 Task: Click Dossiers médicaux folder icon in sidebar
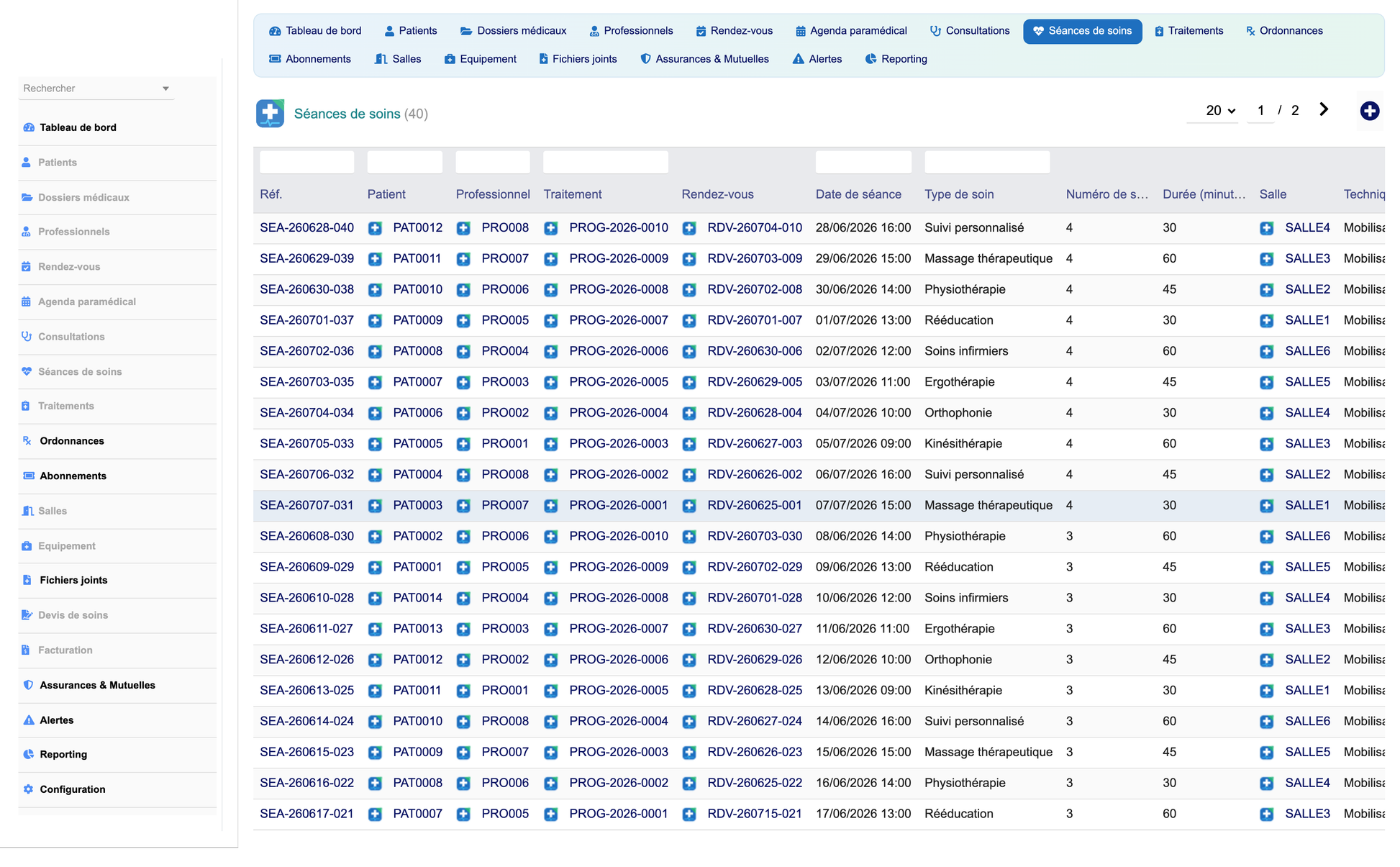(27, 197)
